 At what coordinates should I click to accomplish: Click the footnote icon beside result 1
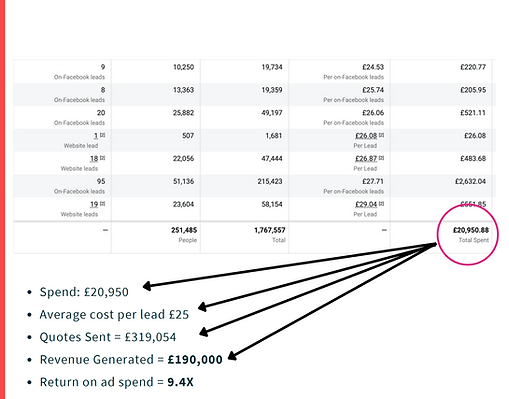tap(102, 135)
